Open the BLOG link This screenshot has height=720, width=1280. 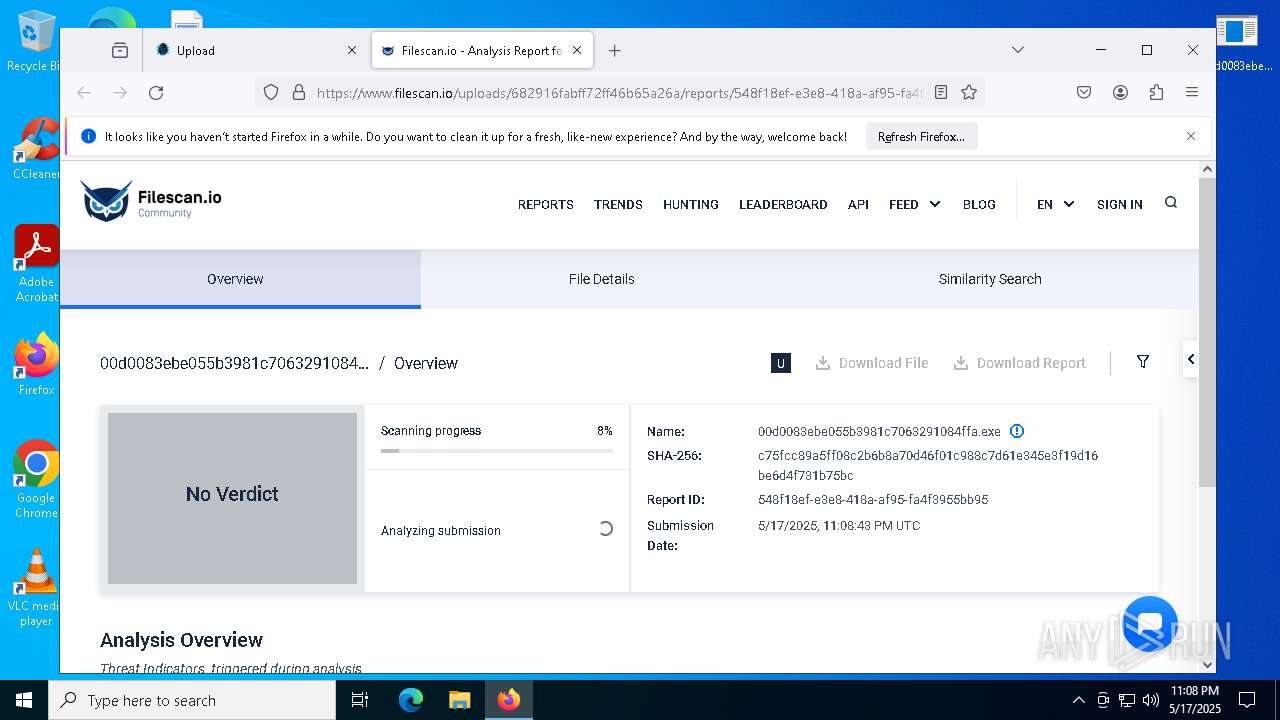coord(979,204)
